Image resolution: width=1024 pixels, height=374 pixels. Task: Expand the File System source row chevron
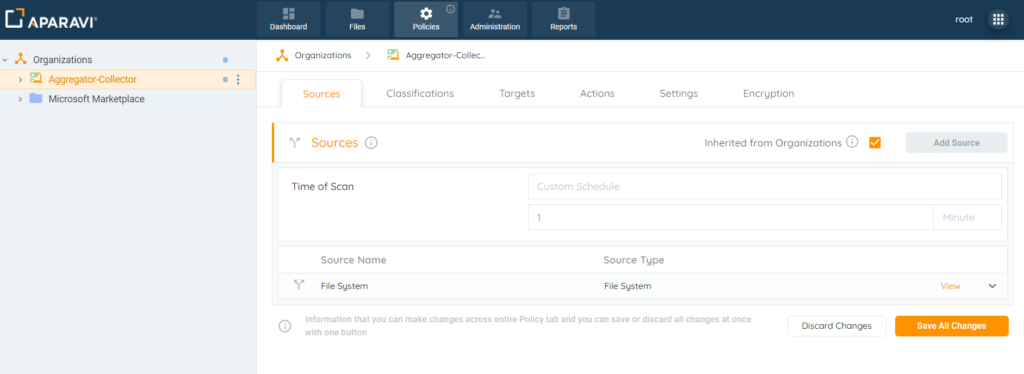click(x=993, y=286)
